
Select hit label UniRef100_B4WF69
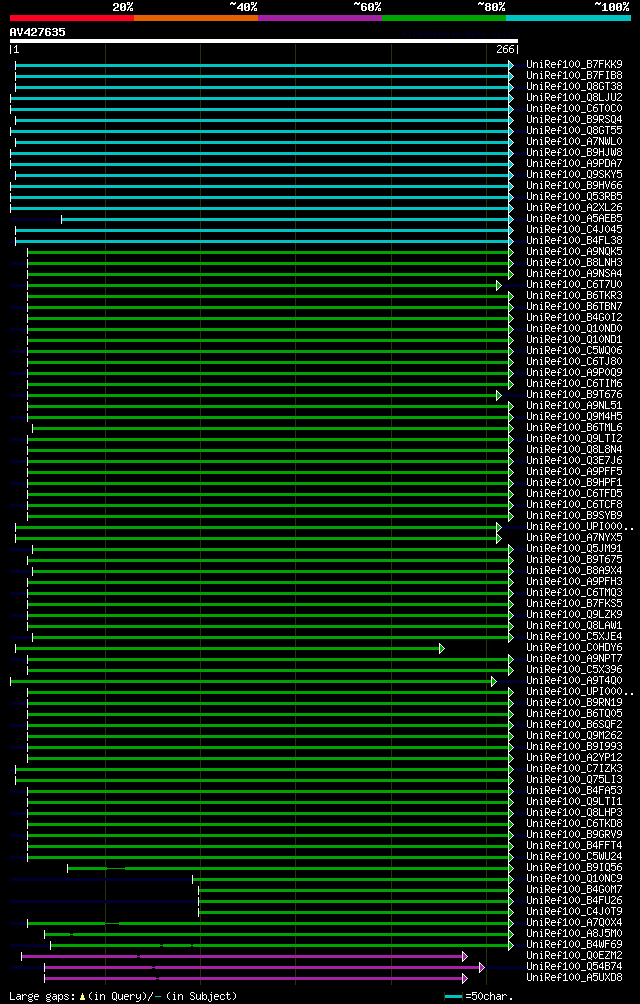click(x=574, y=944)
